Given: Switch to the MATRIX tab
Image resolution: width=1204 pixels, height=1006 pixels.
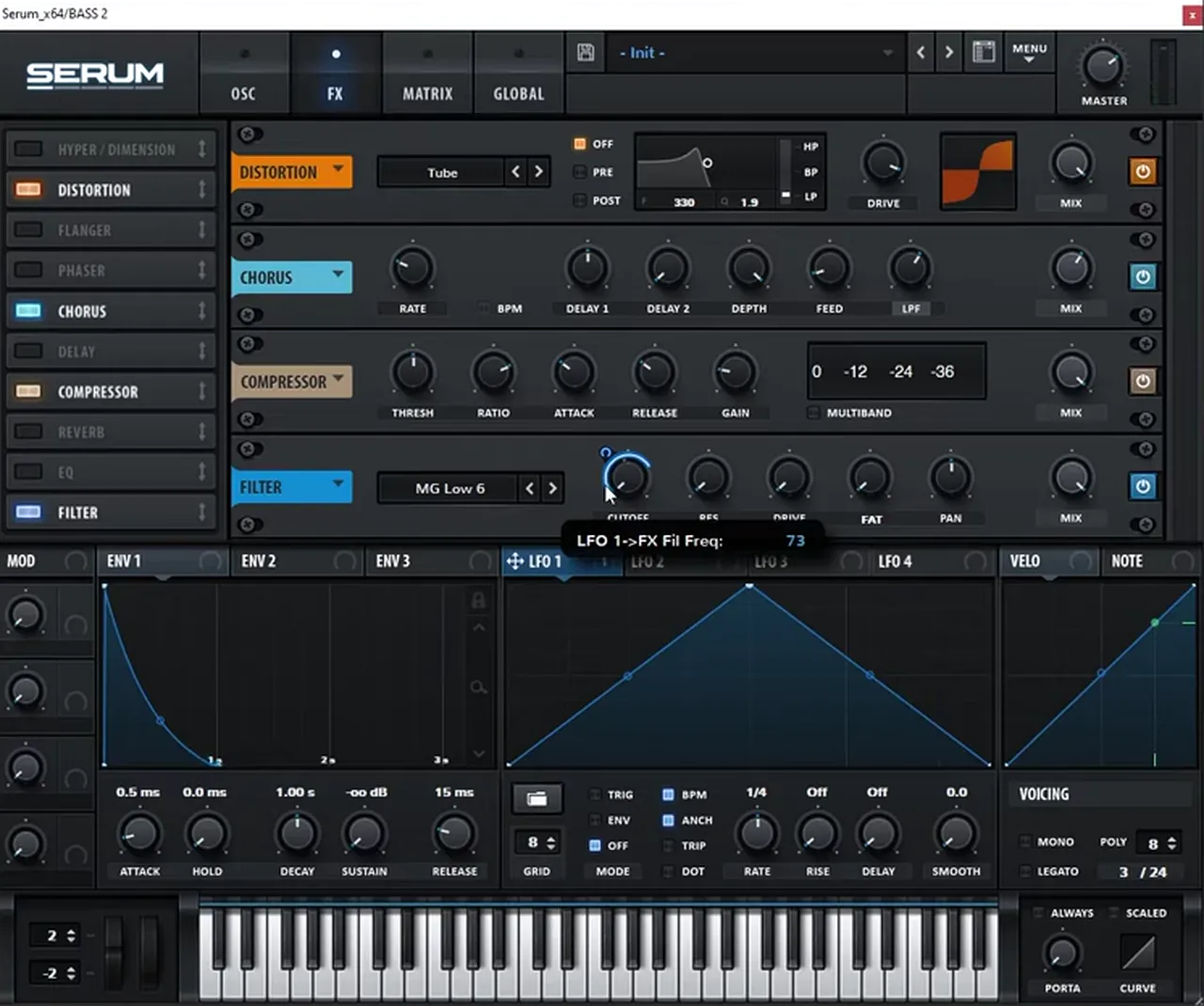Looking at the screenshot, I should (x=428, y=73).
